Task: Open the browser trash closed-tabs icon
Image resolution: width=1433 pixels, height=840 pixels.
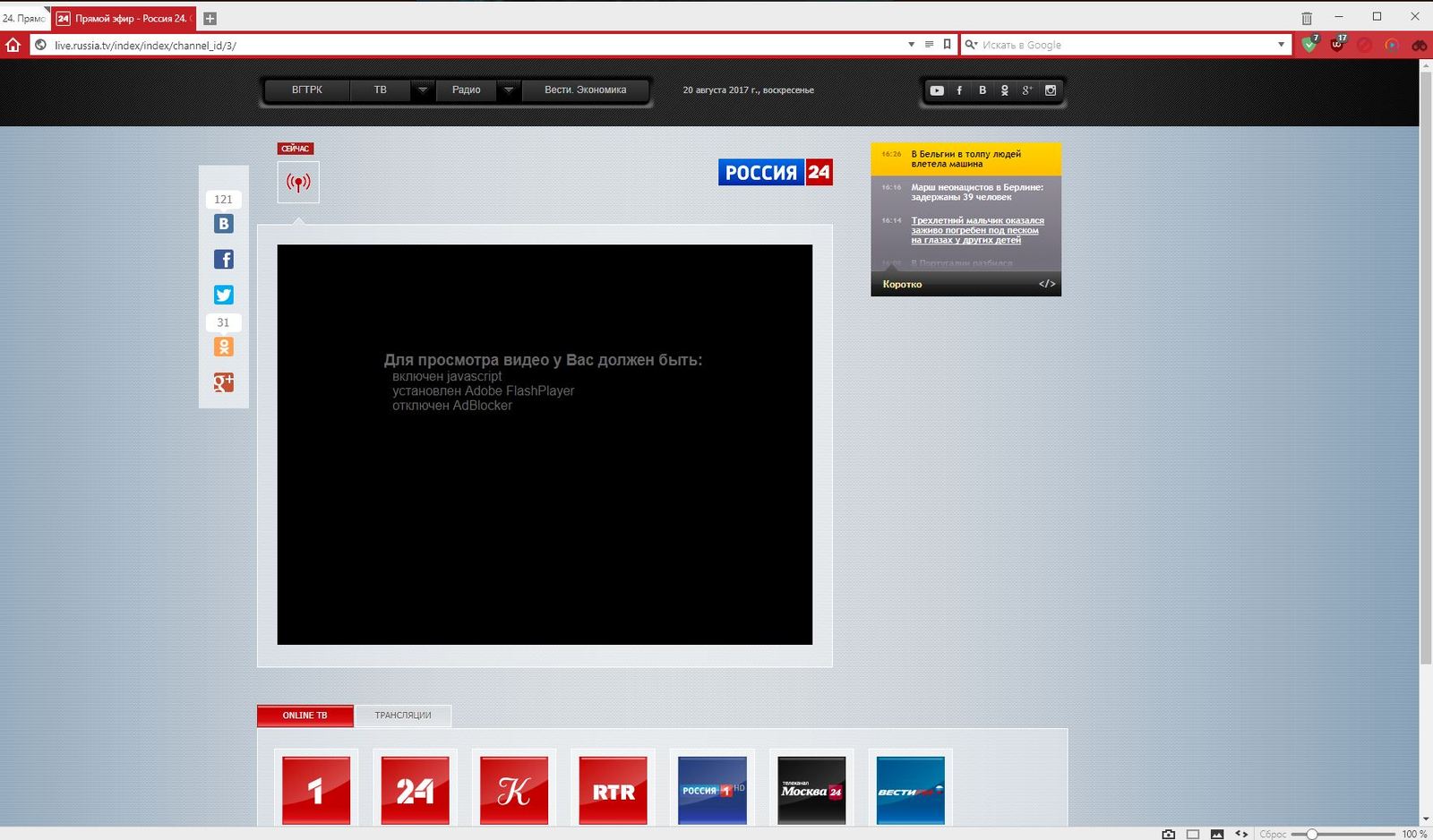Action: 1307,18
